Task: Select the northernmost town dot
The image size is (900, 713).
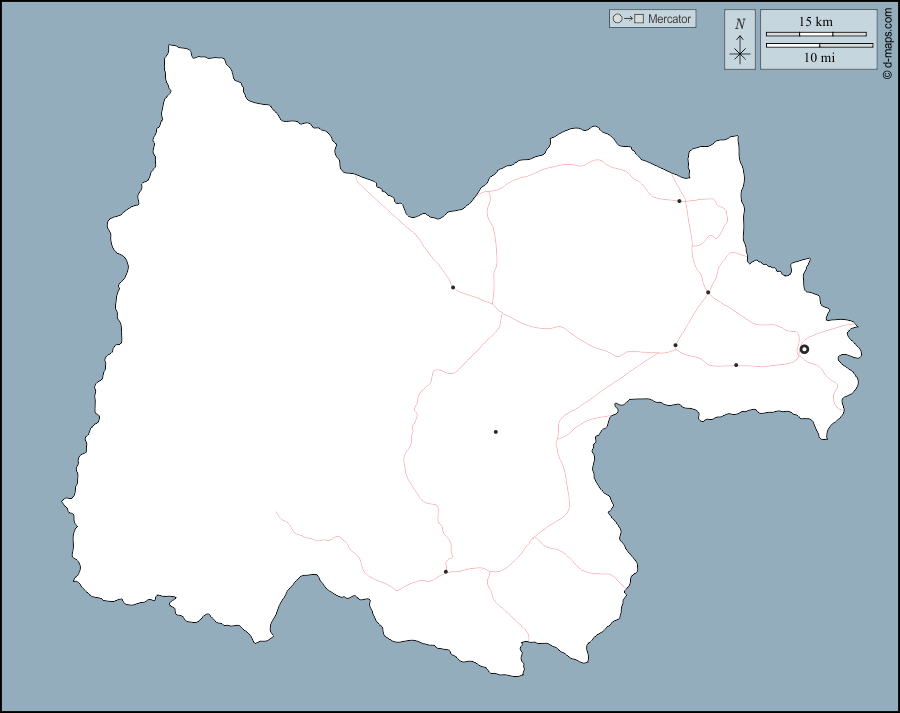Action: tap(679, 201)
